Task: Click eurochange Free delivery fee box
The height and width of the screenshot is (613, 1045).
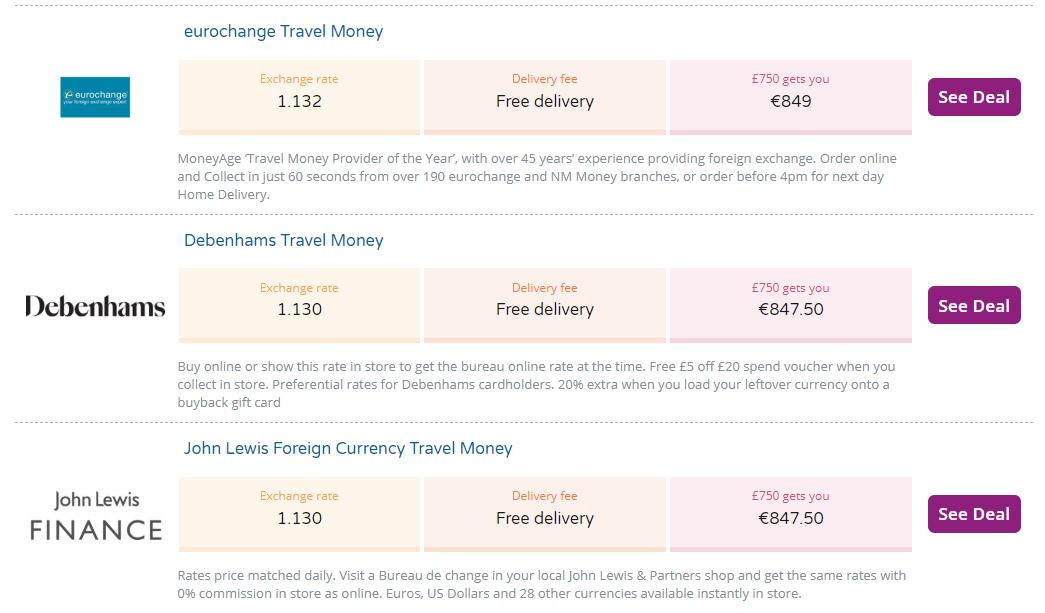Action: [544, 96]
